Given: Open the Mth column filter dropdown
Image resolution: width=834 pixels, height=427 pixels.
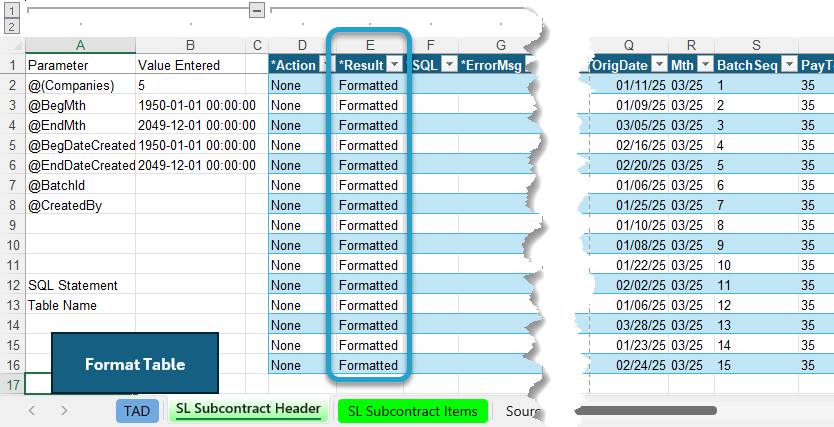Looking at the screenshot, I should (x=705, y=65).
